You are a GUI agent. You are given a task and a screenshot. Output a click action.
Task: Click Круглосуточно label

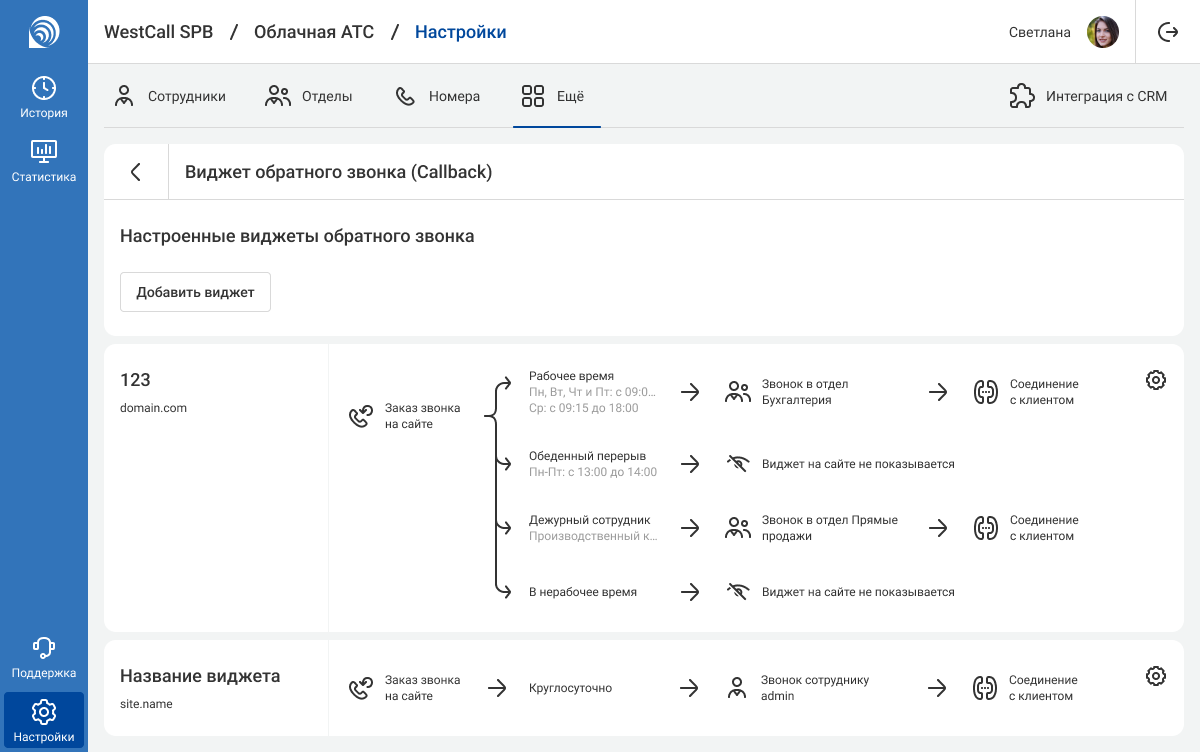(570, 688)
